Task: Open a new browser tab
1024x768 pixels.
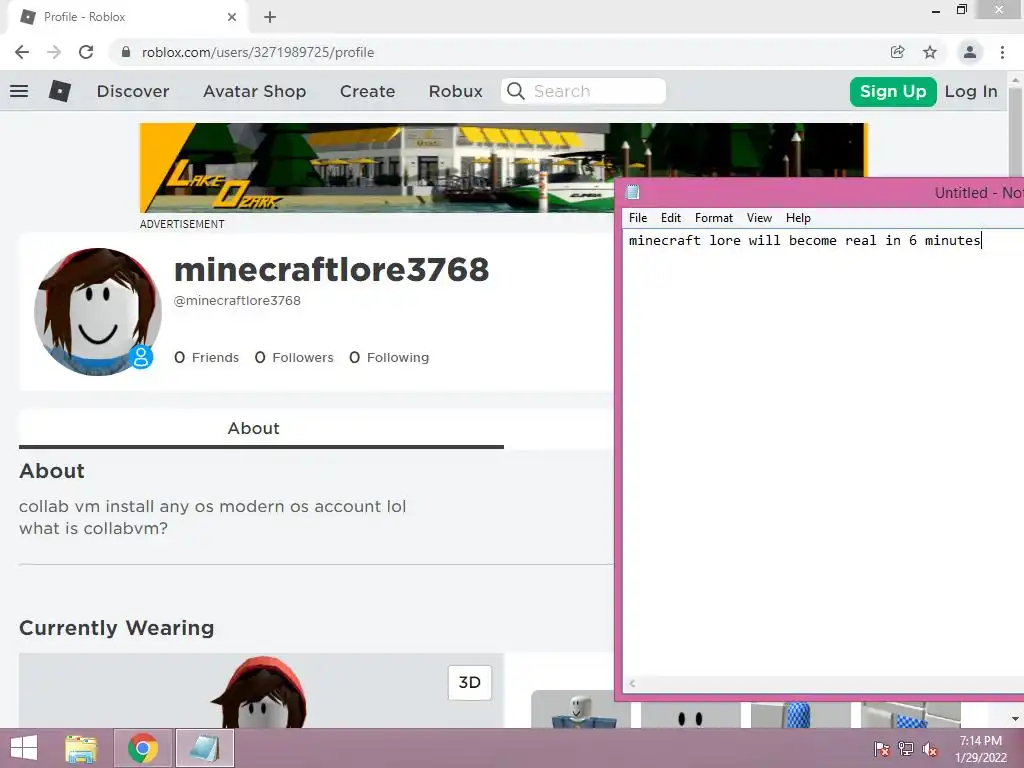Action: (x=270, y=17)
